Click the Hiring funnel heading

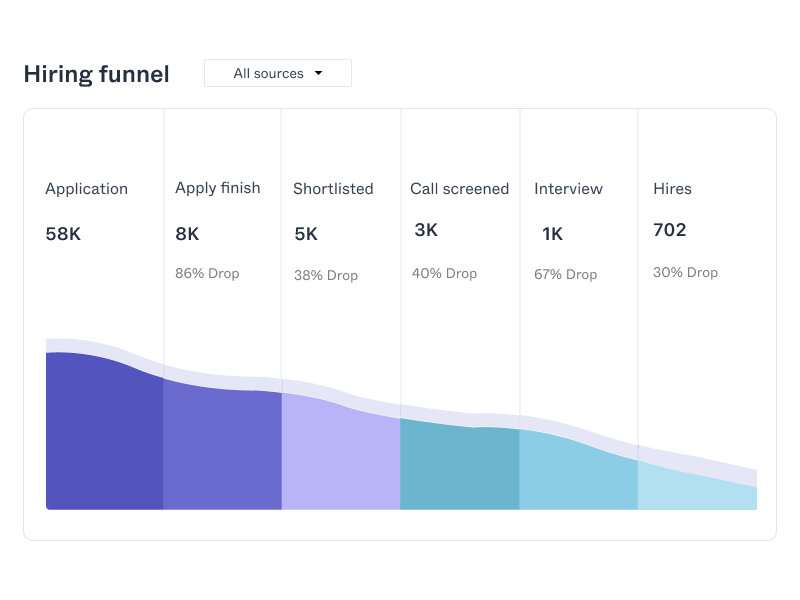97,74
